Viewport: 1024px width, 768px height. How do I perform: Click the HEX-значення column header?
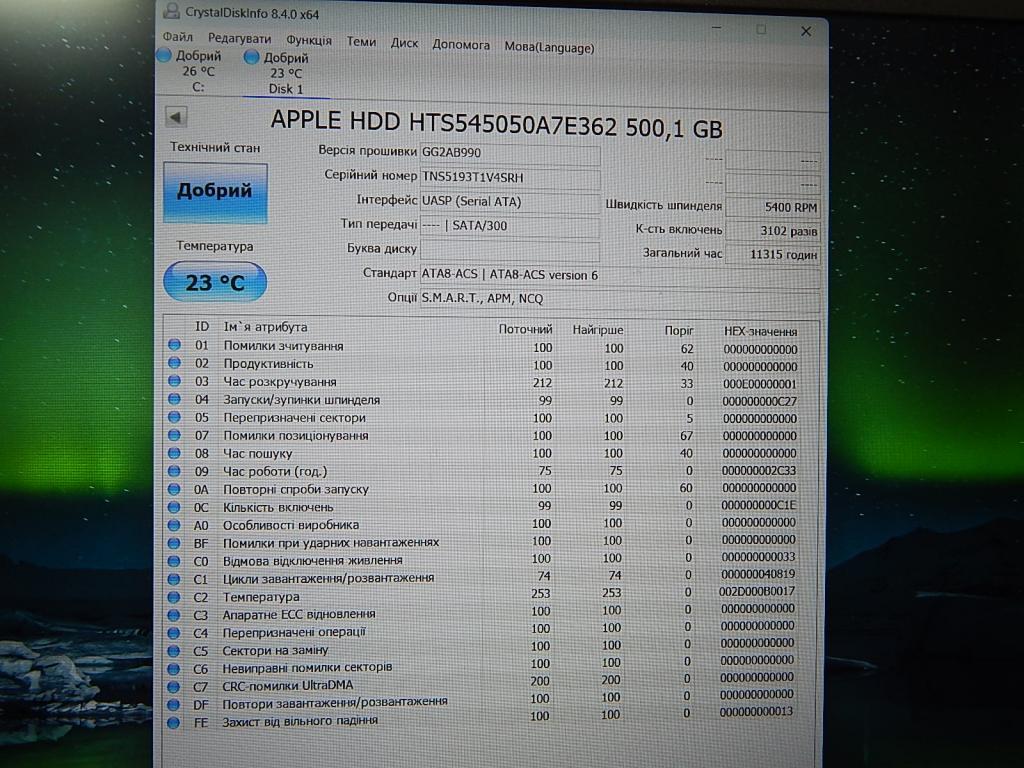pyautogui.click(x=760, y=332)
